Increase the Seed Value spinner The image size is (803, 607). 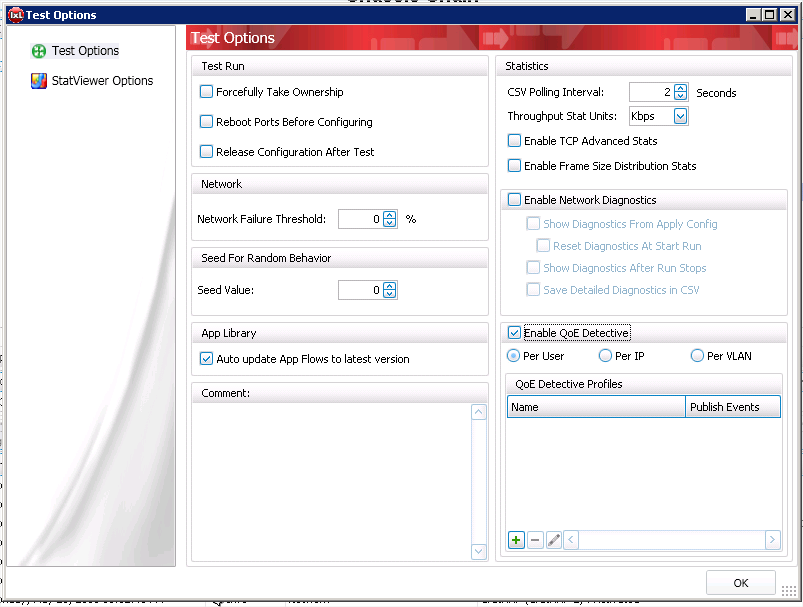[x=390, y=286]
